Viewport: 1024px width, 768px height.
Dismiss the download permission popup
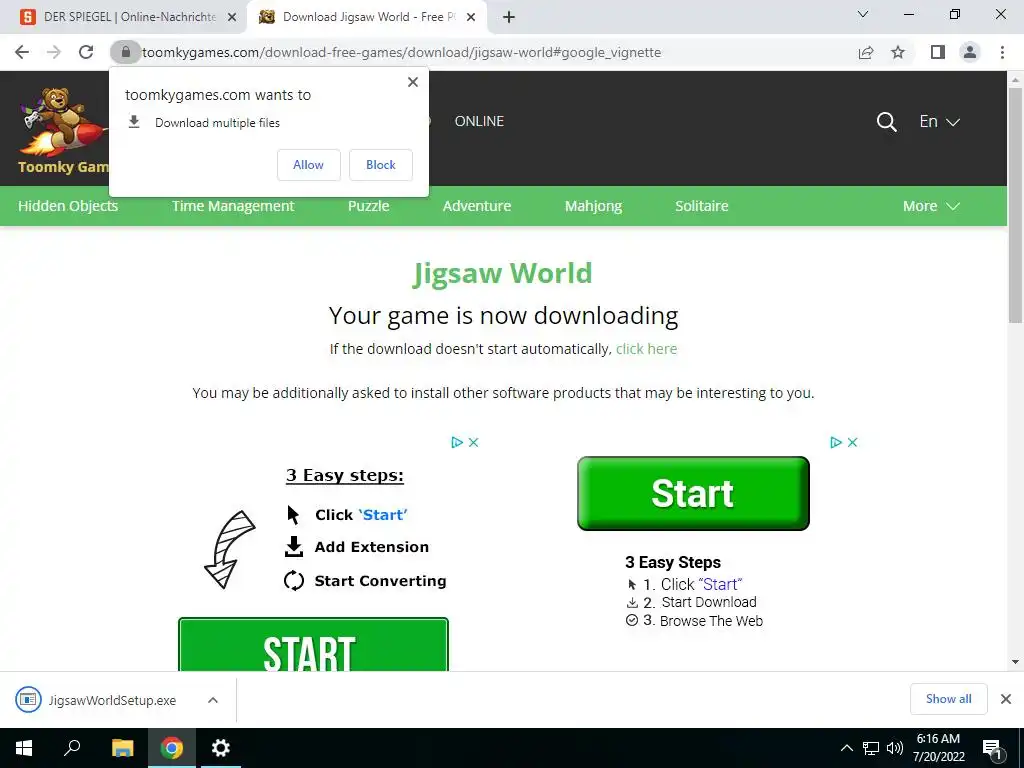tap(413, 82)
